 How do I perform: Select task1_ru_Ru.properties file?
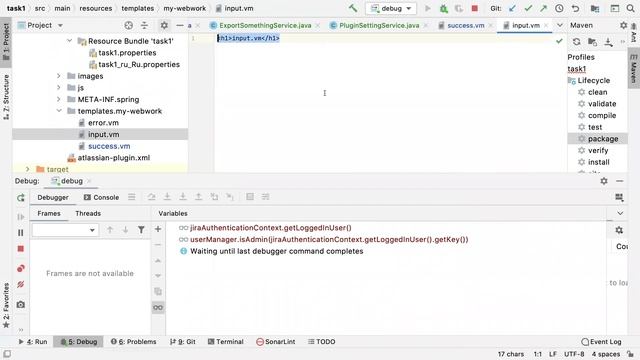tap(139, 64)
